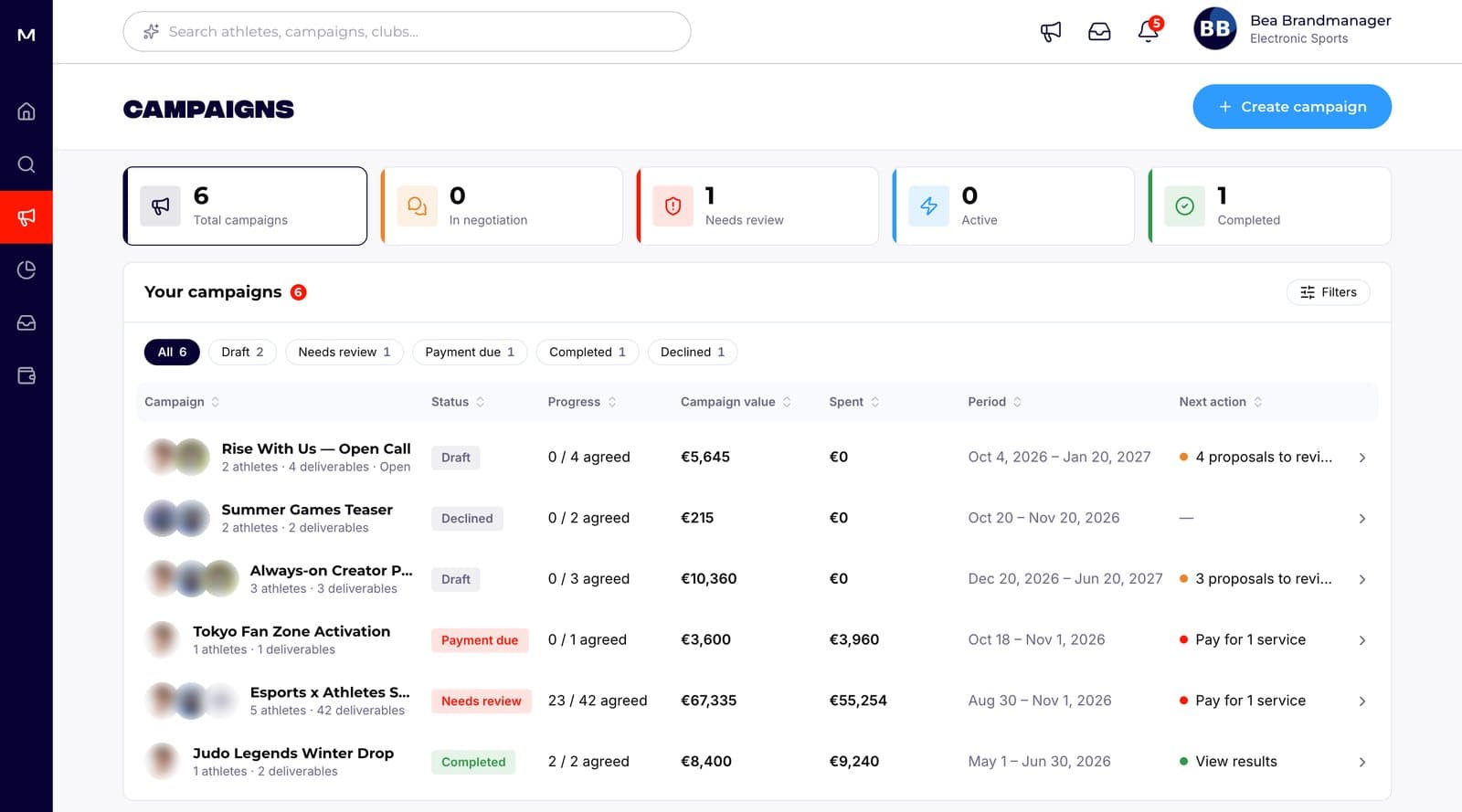Click the sparkle icon in search bar
Viewport: 1462px width, 812px height.
coord(151,32)
